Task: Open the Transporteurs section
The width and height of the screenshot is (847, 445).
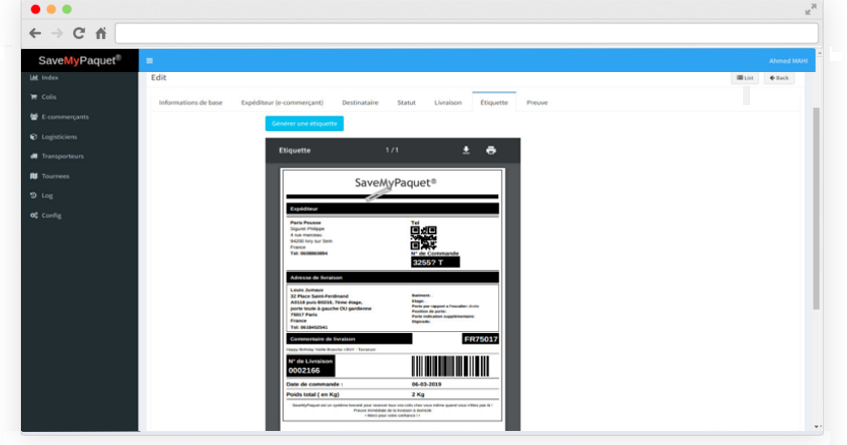Action: (63, 157)
